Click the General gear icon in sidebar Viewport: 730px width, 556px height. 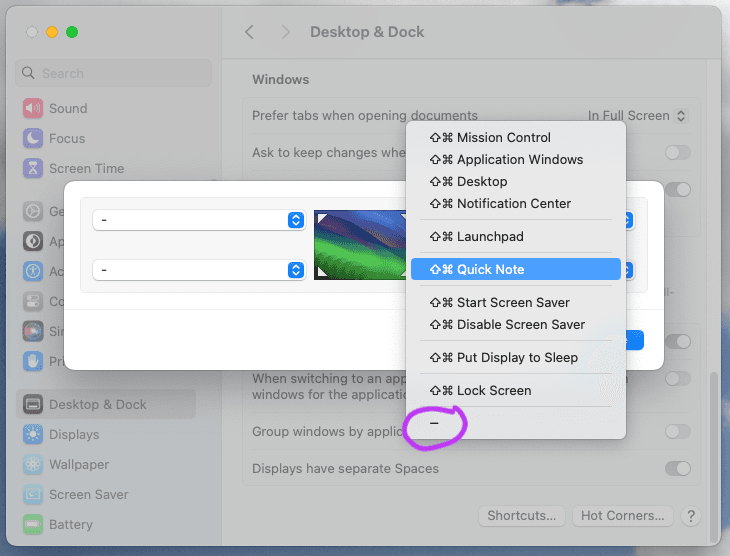(33, 211)
